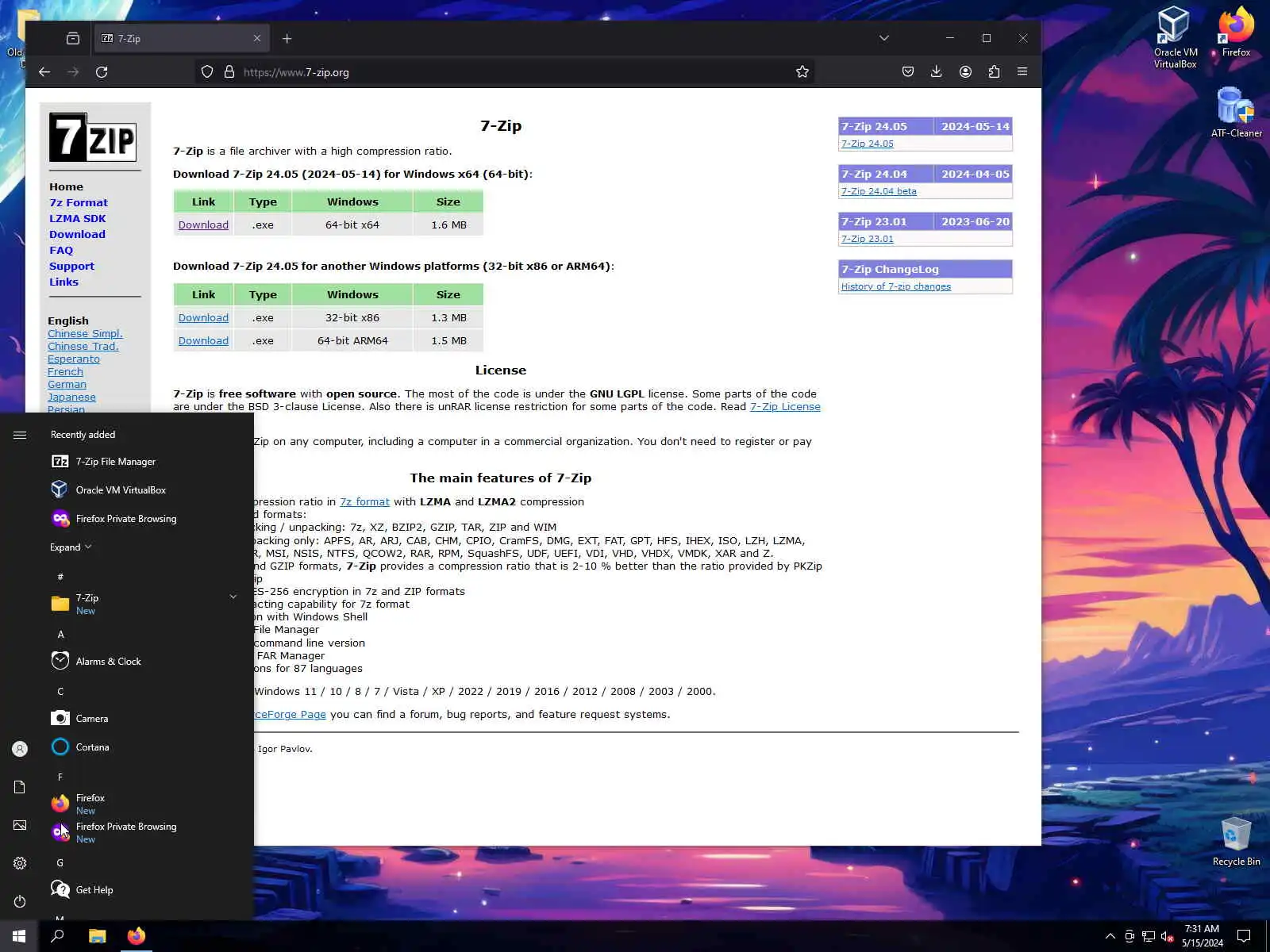Open the notification center icon
The image size is (1270, 952).
tap(1244, 936)
